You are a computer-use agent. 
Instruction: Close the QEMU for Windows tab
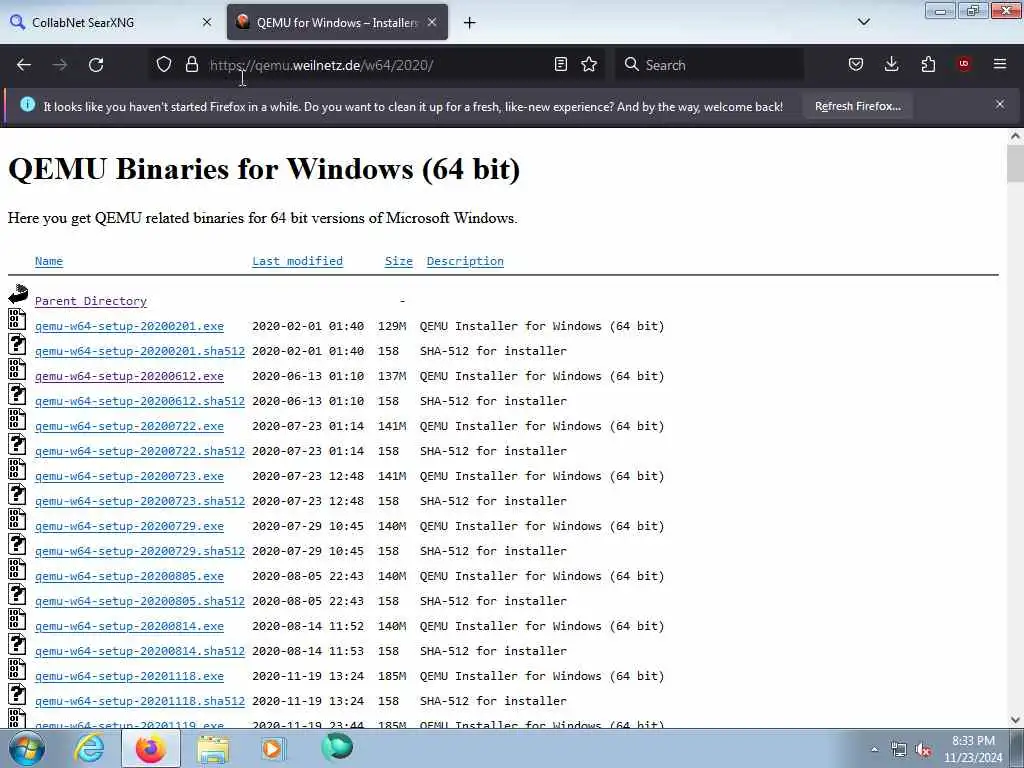coord(432,22)
